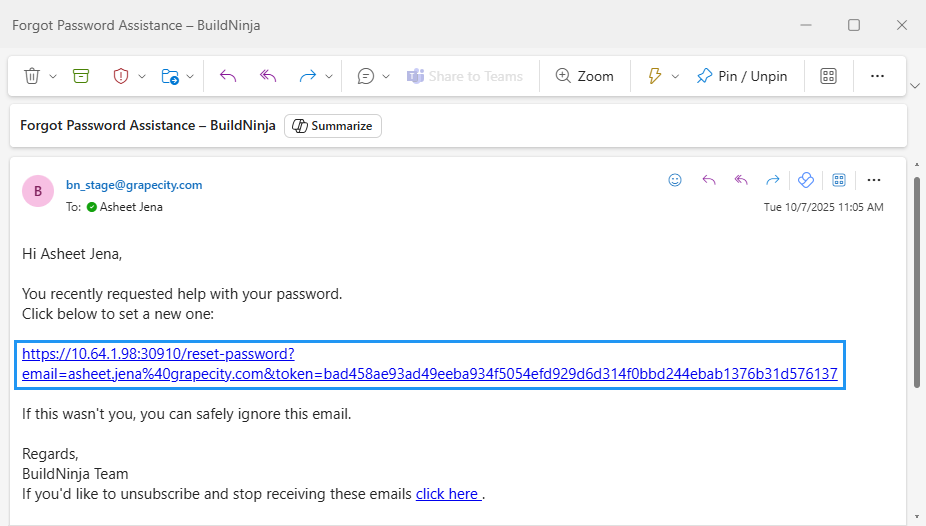
Task: Reply all from the top toolbar
Action: (268, 76)
